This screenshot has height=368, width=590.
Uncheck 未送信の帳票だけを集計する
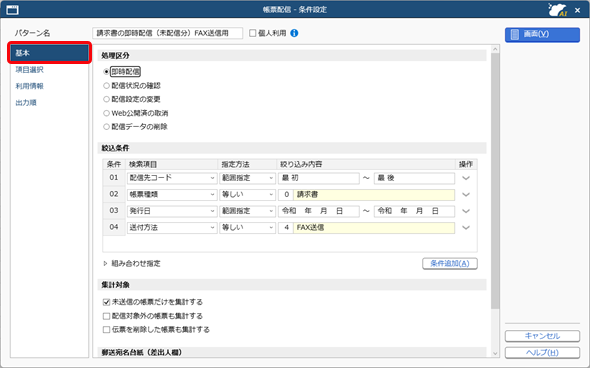[x=106, y=302]
